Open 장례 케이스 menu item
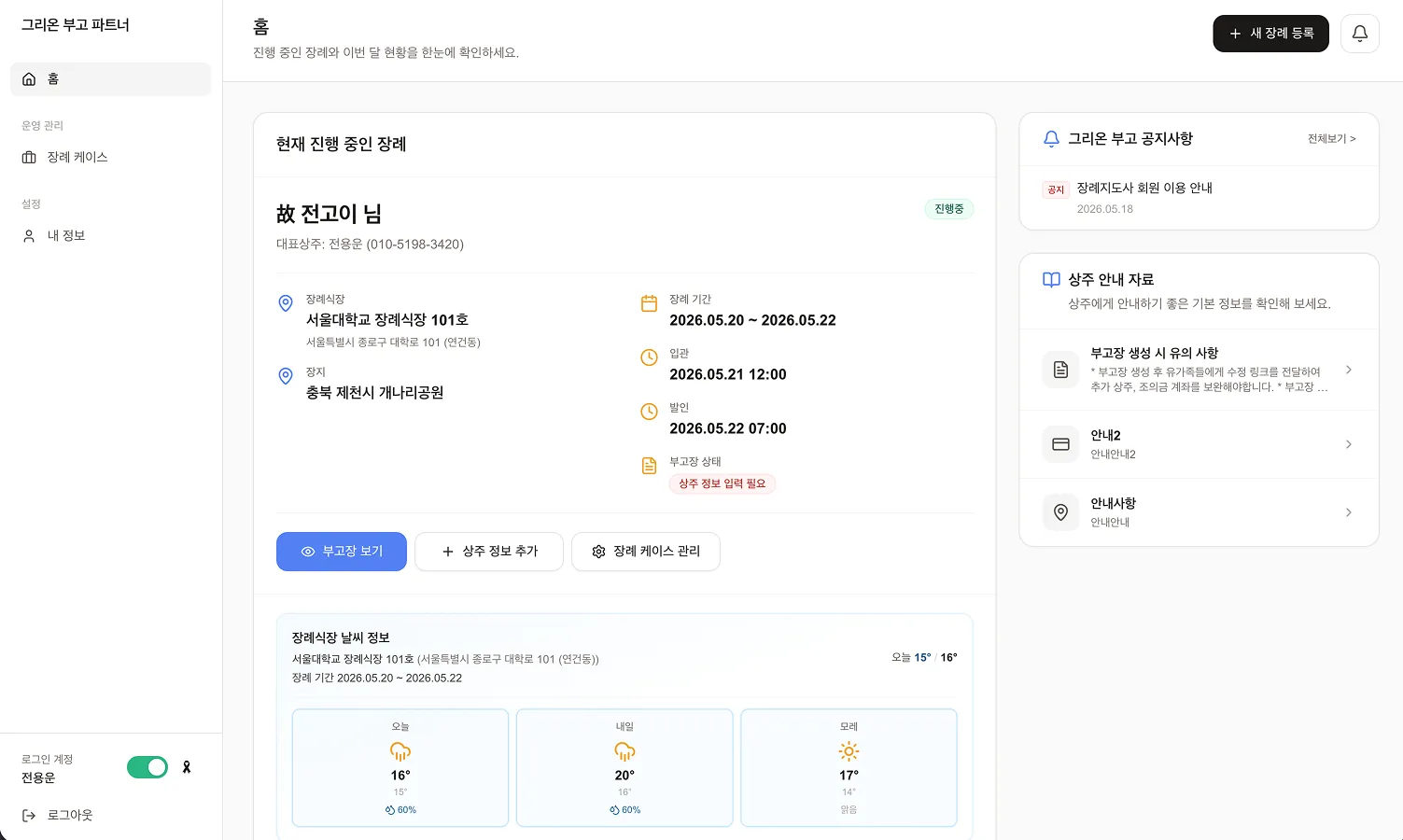Screen dimensions: 1403x840 [110, 158]
